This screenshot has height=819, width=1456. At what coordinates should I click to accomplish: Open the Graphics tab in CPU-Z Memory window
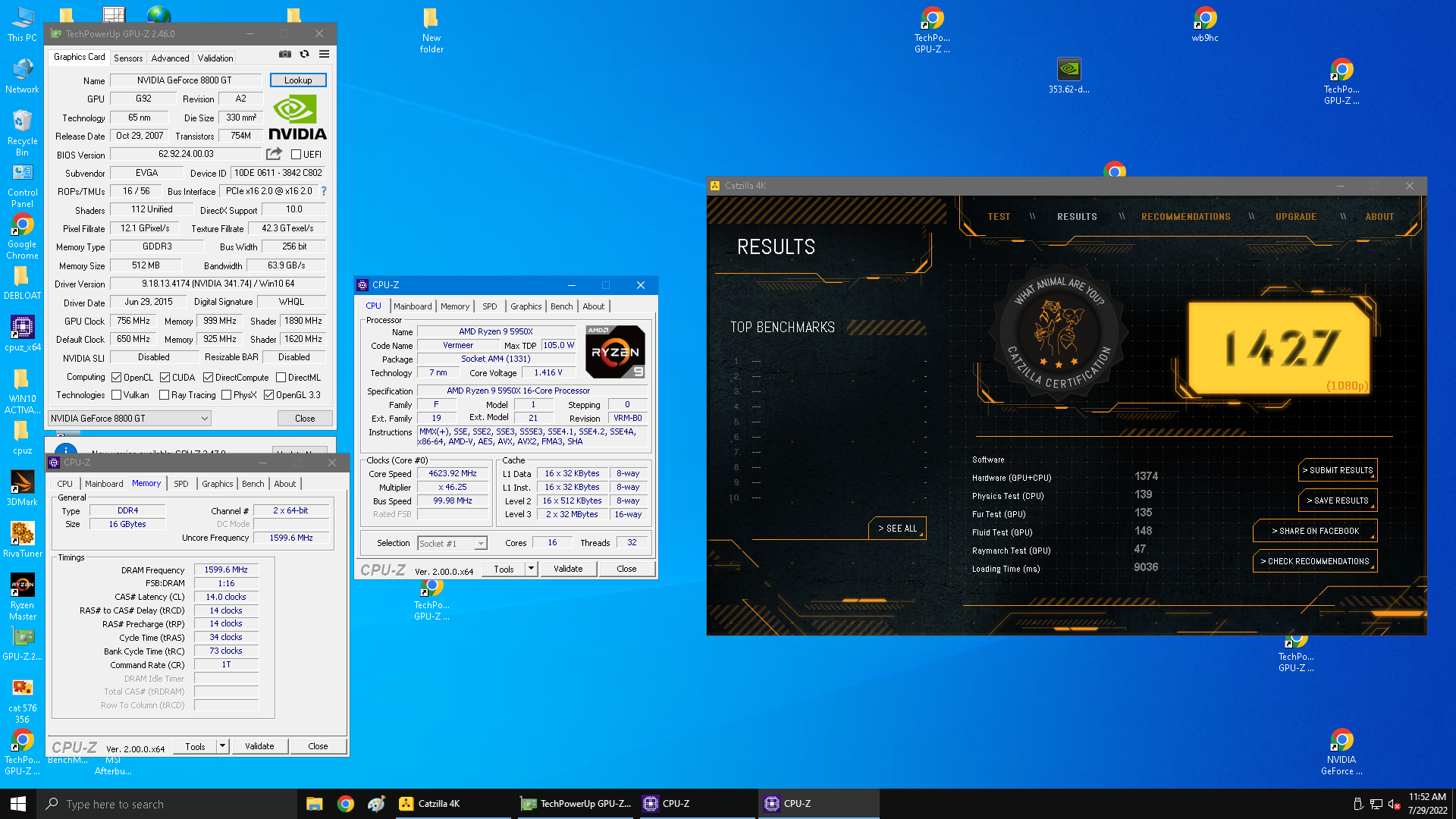coord(218,484)
